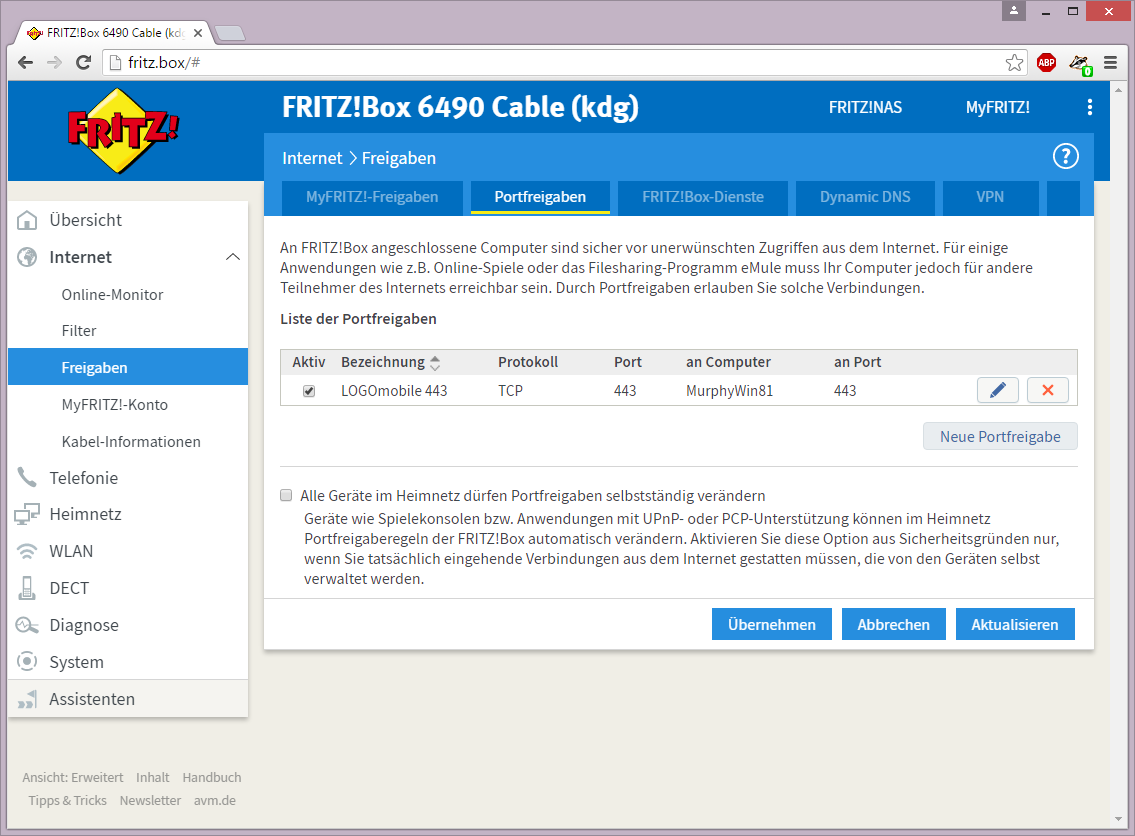1135x836 pixels.
Task: Click the Protokoll column header
Action: (528, 362)
